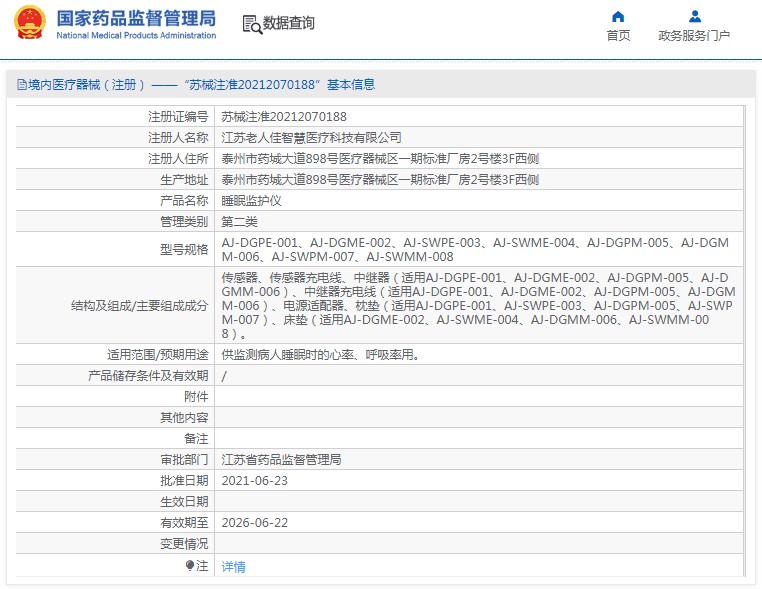
Task: Click the 型号规格 model list value
Action: click(475, 249)
